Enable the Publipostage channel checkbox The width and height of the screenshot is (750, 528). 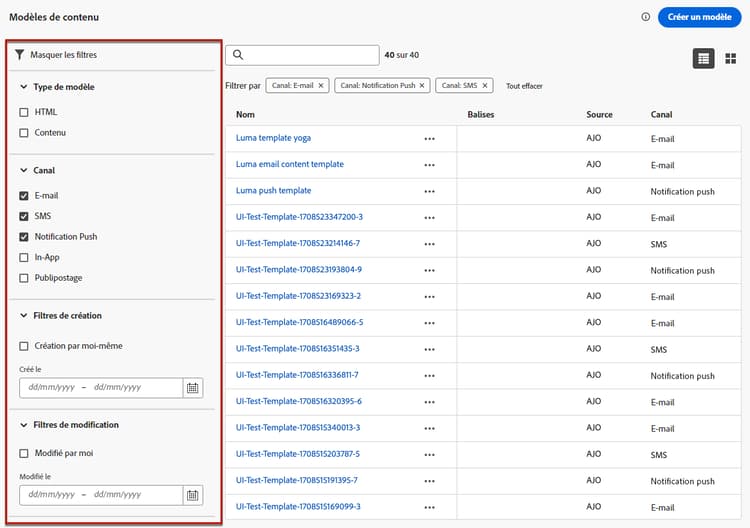pos(24,278)
